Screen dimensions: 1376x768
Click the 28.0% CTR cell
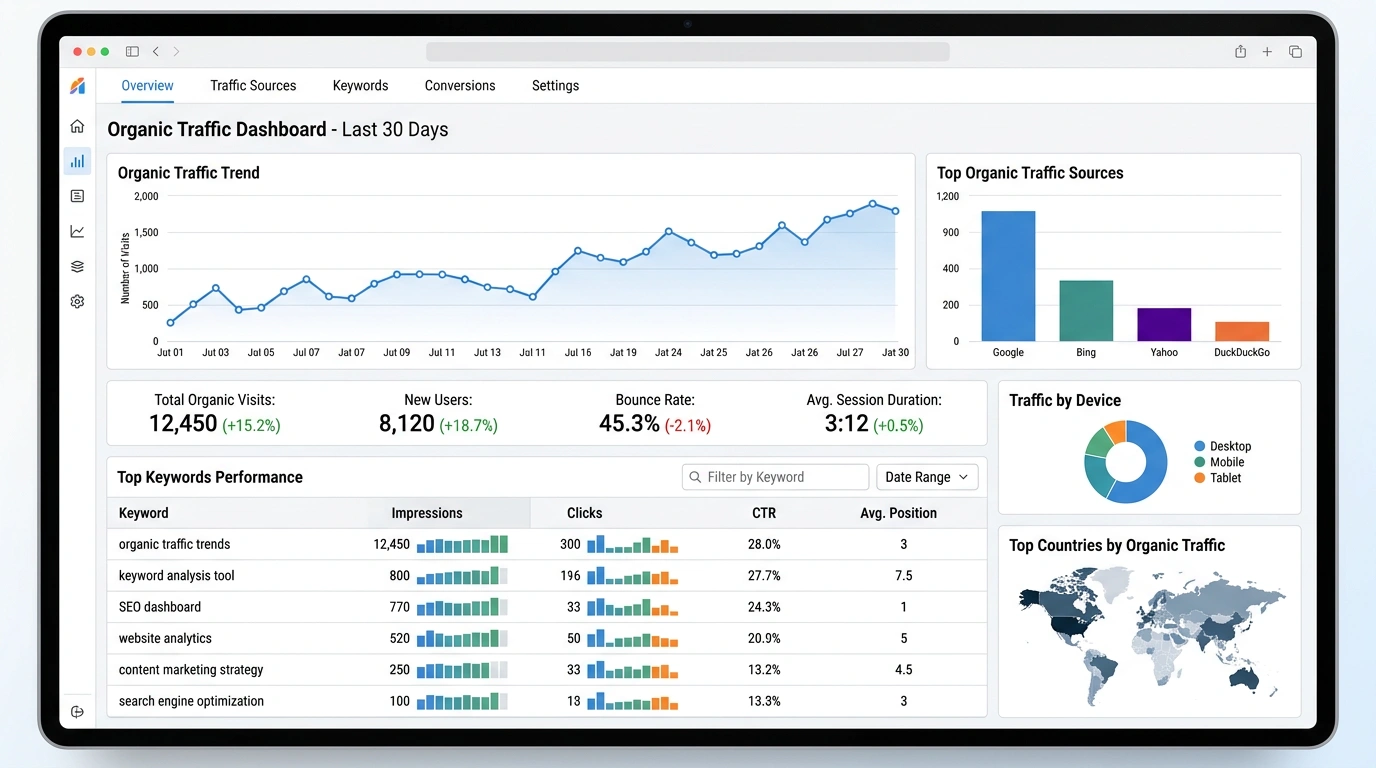(764, 544)
